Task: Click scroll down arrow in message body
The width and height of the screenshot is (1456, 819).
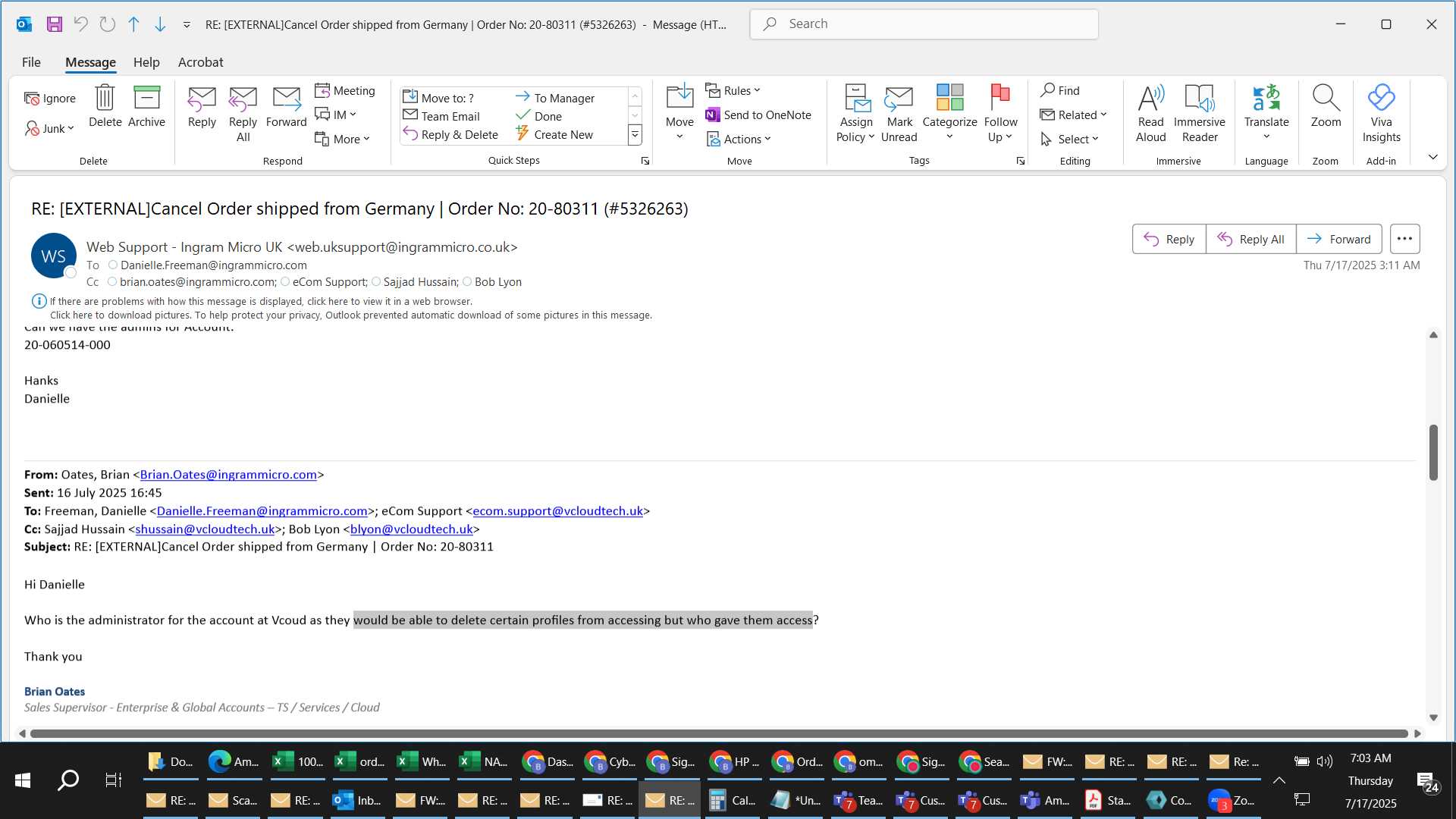Action: [x=1433, y=717]
